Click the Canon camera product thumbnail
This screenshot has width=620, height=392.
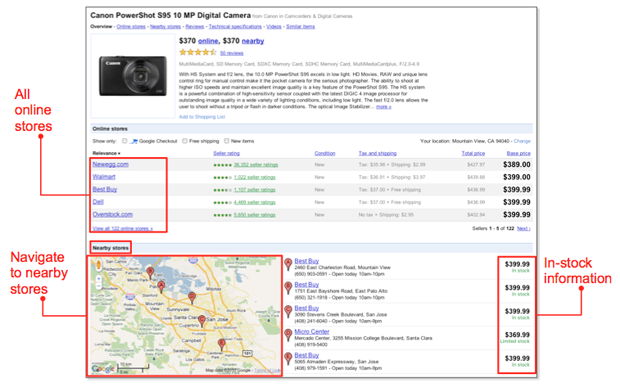click(x=133, y=76)
